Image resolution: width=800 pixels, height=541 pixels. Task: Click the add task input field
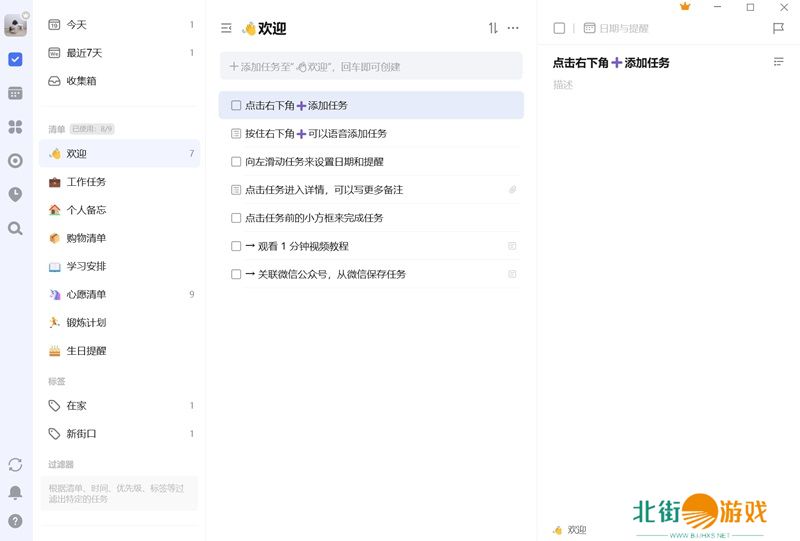point(371,66)
